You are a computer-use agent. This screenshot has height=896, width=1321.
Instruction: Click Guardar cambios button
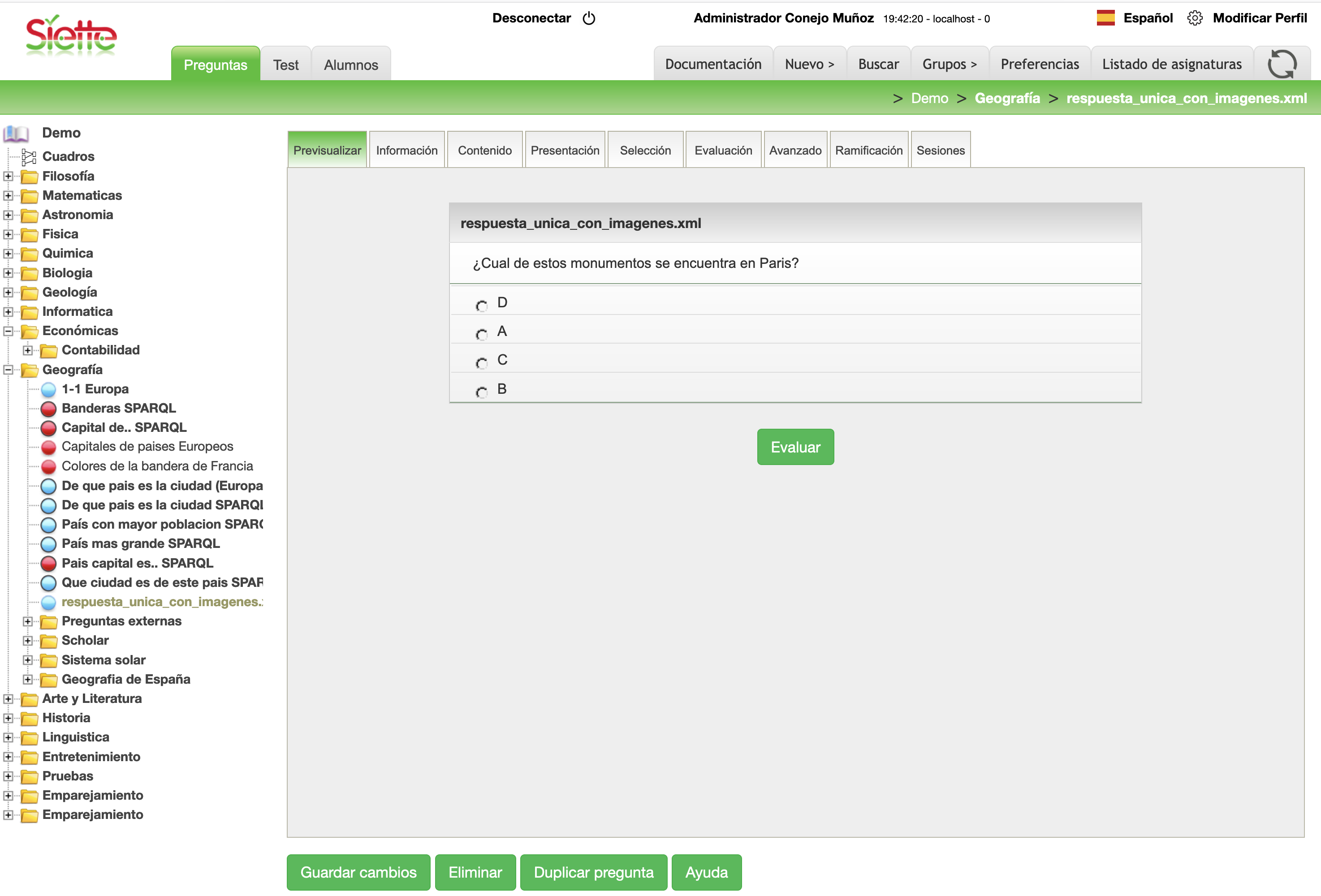pos(358,872)
